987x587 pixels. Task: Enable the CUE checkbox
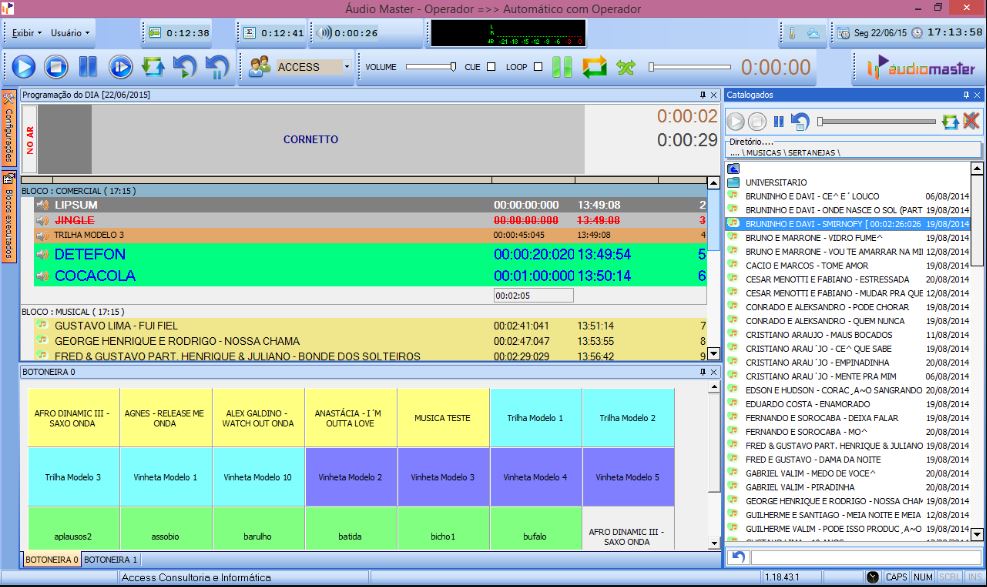[x=490, y=67]
